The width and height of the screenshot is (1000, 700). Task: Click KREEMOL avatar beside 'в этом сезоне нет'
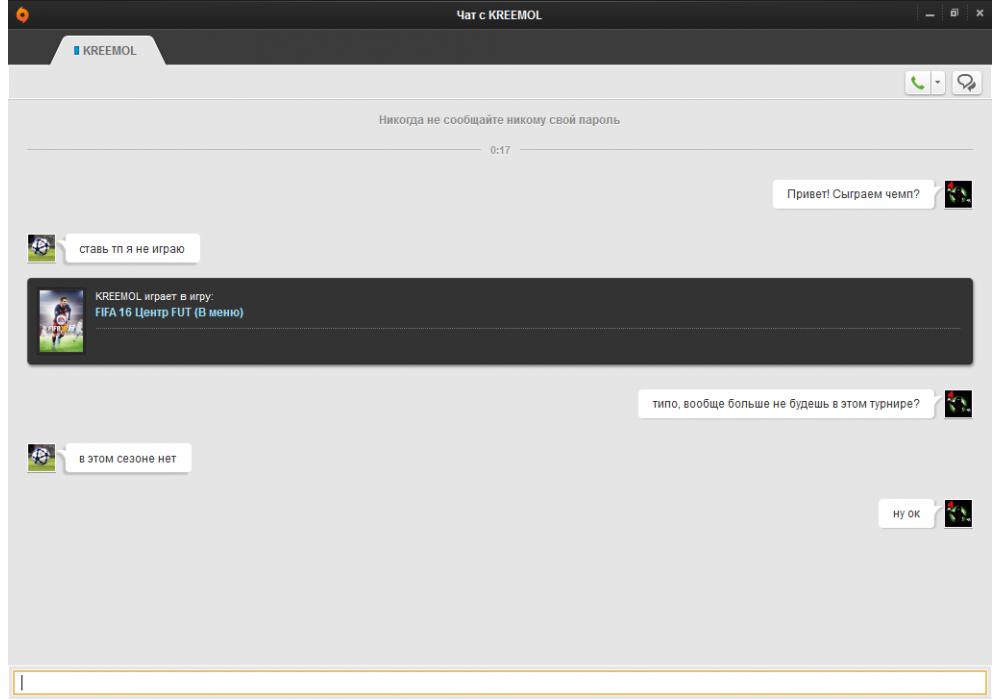pyautogui.click(x=41, y=458)
